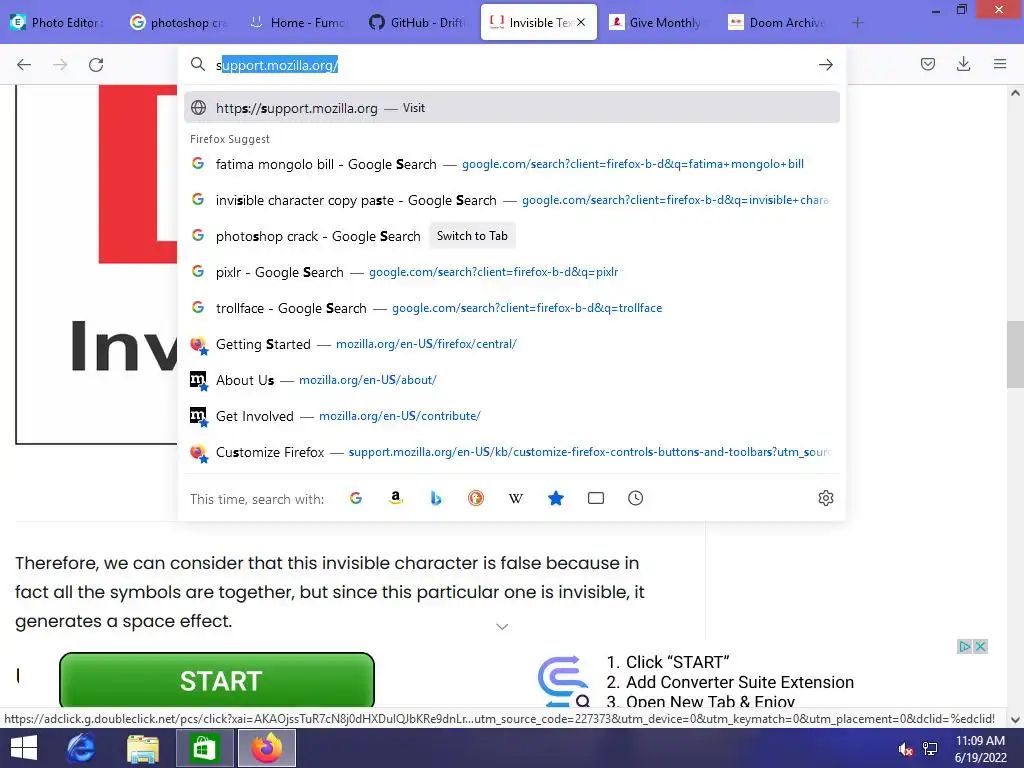Open a new tab with plus
Image resolution: width=1024 pixels, height=768 pixels.
click(858, 23)
